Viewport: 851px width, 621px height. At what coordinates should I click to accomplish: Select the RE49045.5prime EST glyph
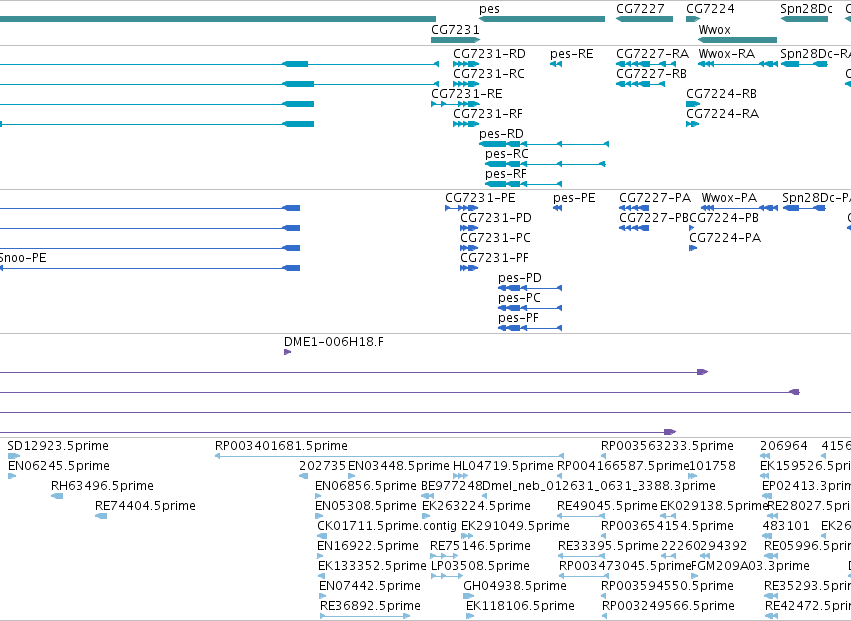(581, 516)
